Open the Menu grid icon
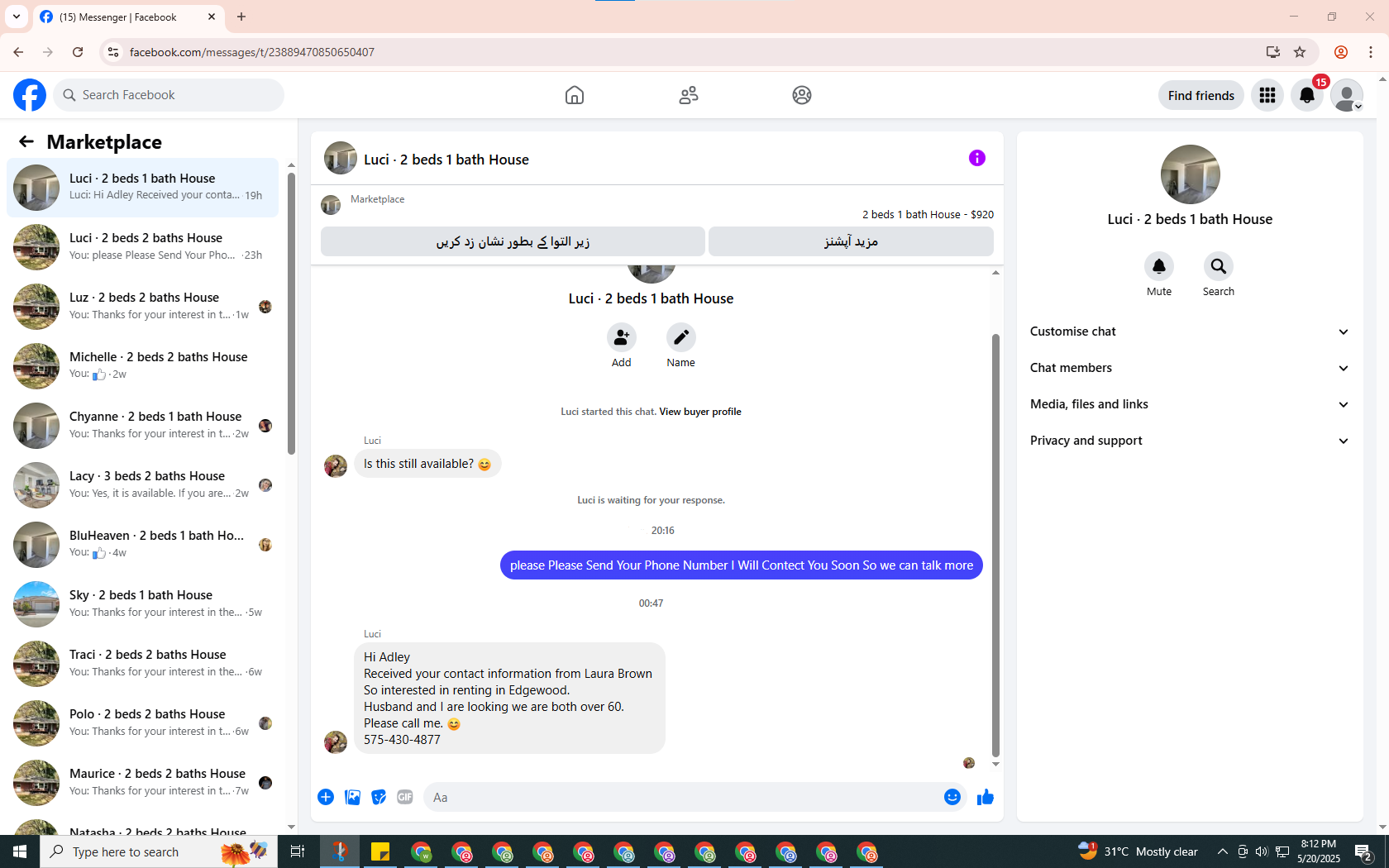 [1267, 95]
